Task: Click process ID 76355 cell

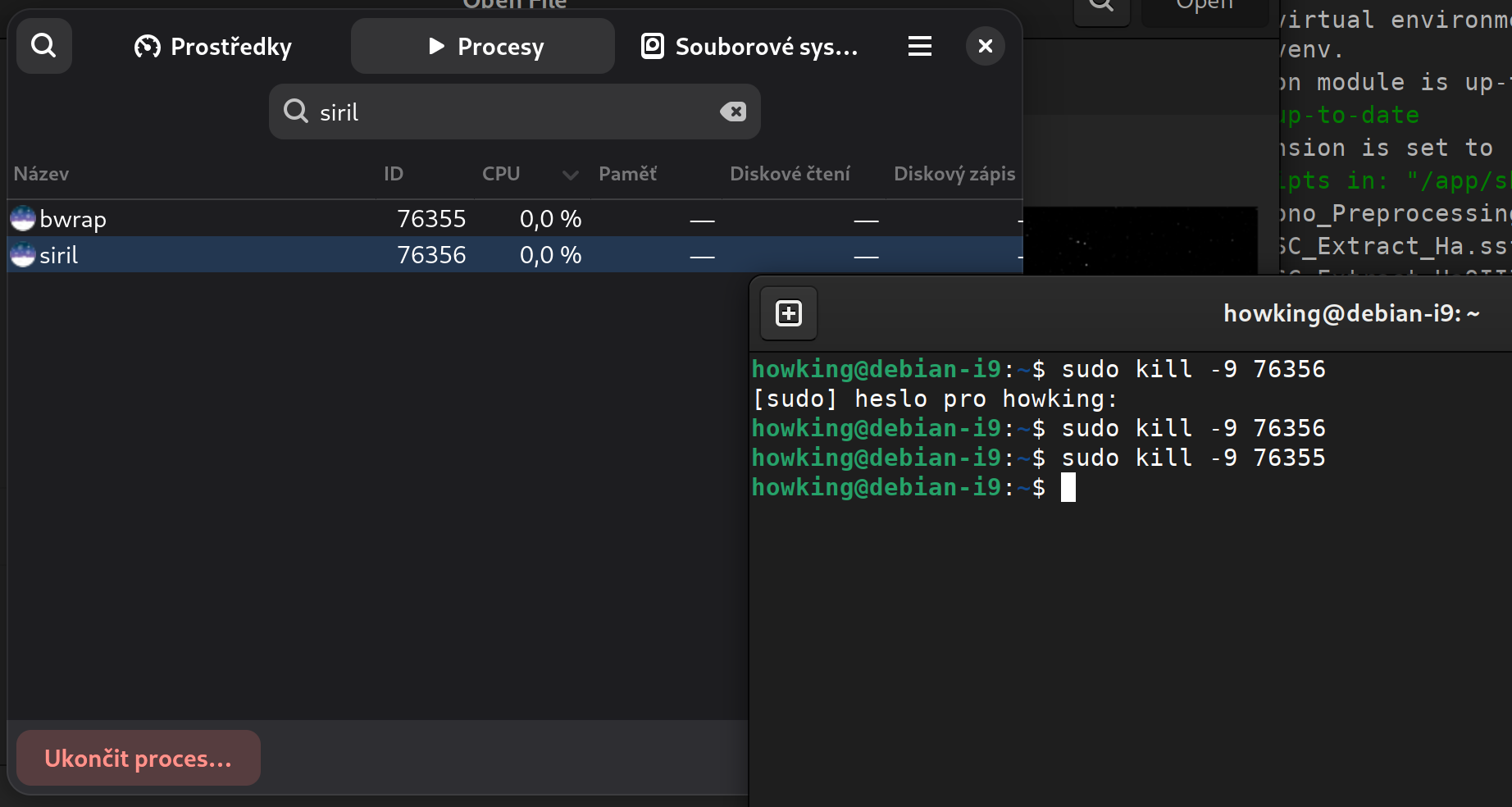Action: 431,219
